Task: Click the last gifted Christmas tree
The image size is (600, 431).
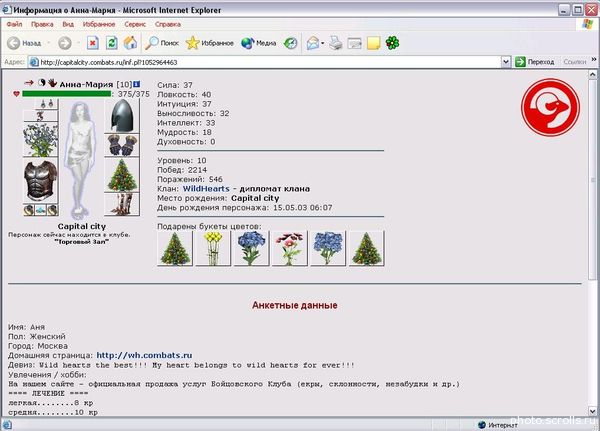Action: click(367, 248)
